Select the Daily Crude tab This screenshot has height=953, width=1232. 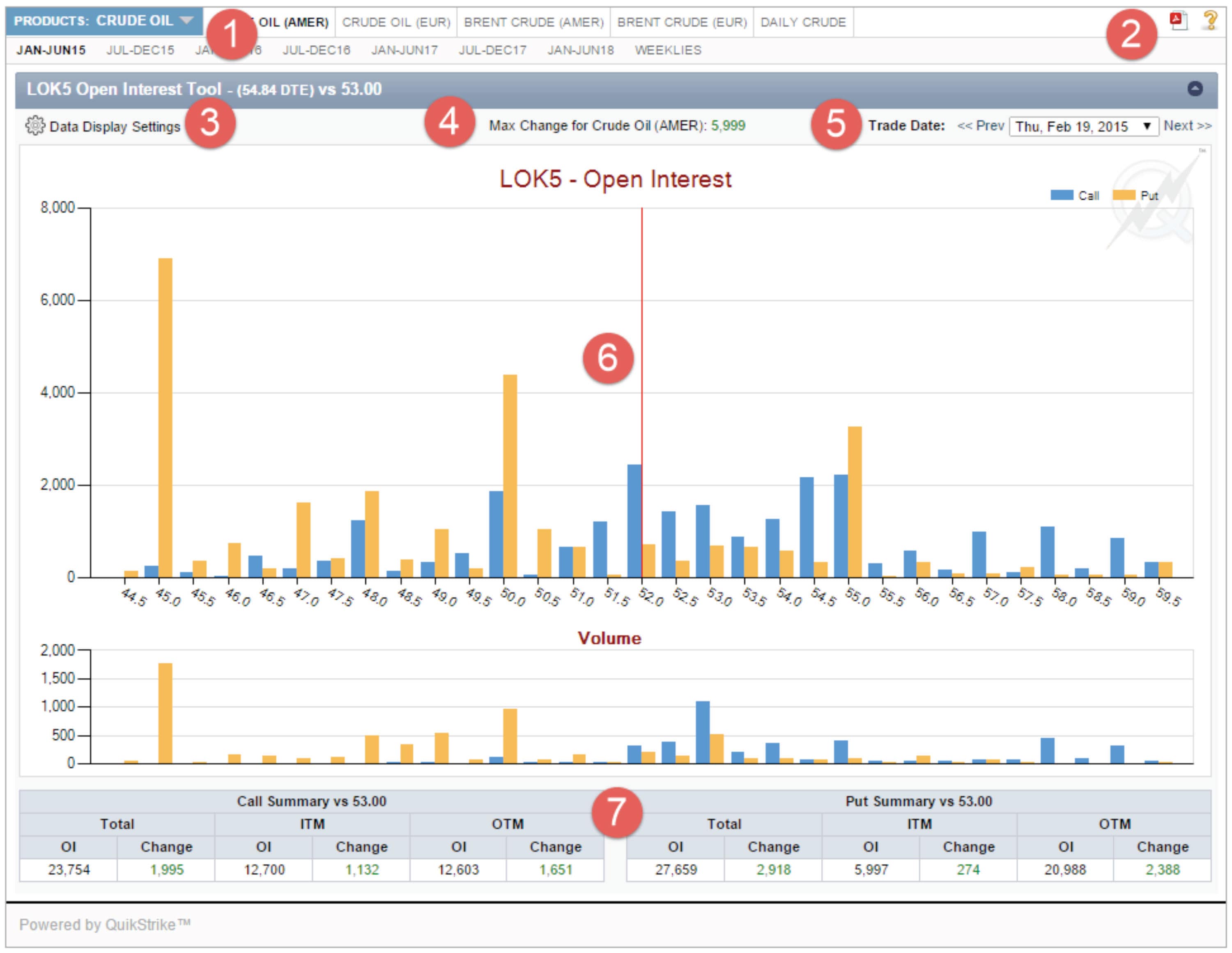tap(803, 23)
